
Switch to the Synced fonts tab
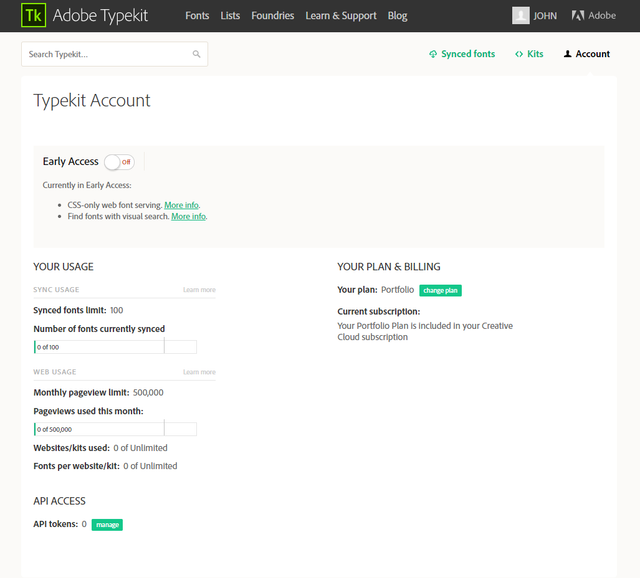point(462,54)
